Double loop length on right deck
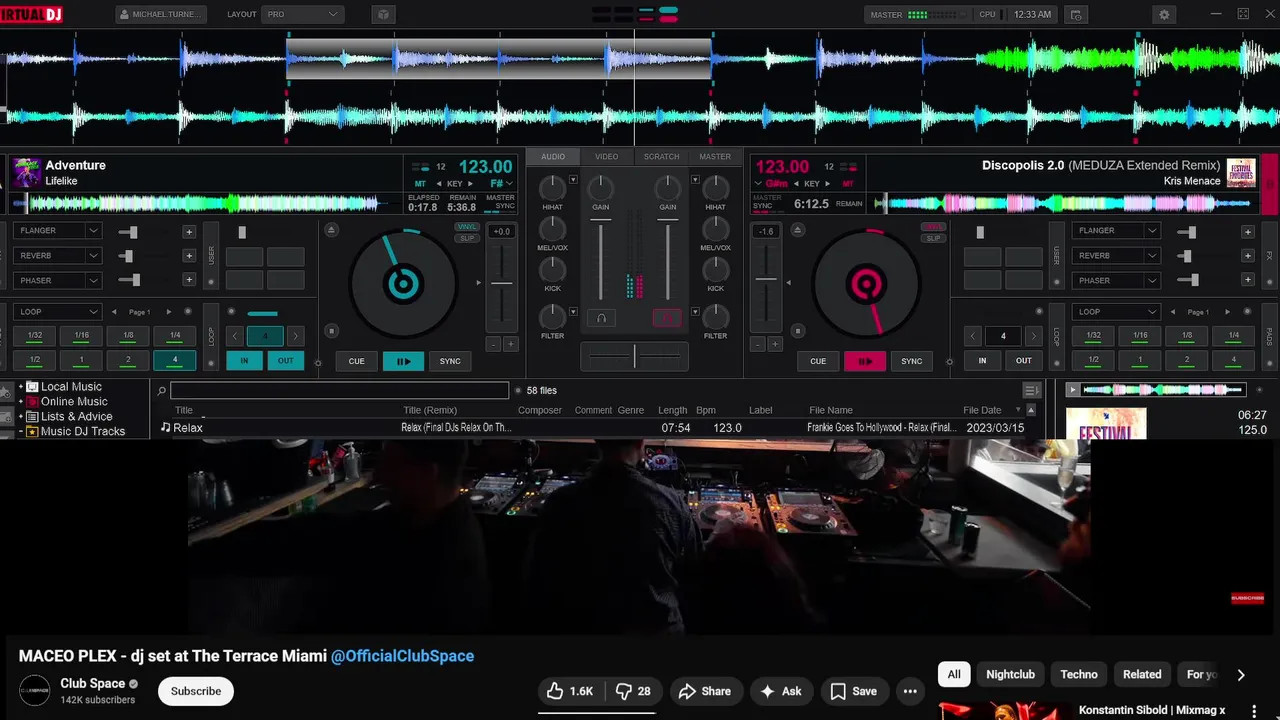This screenshot has width=1280, height=720. (1033, 336)
